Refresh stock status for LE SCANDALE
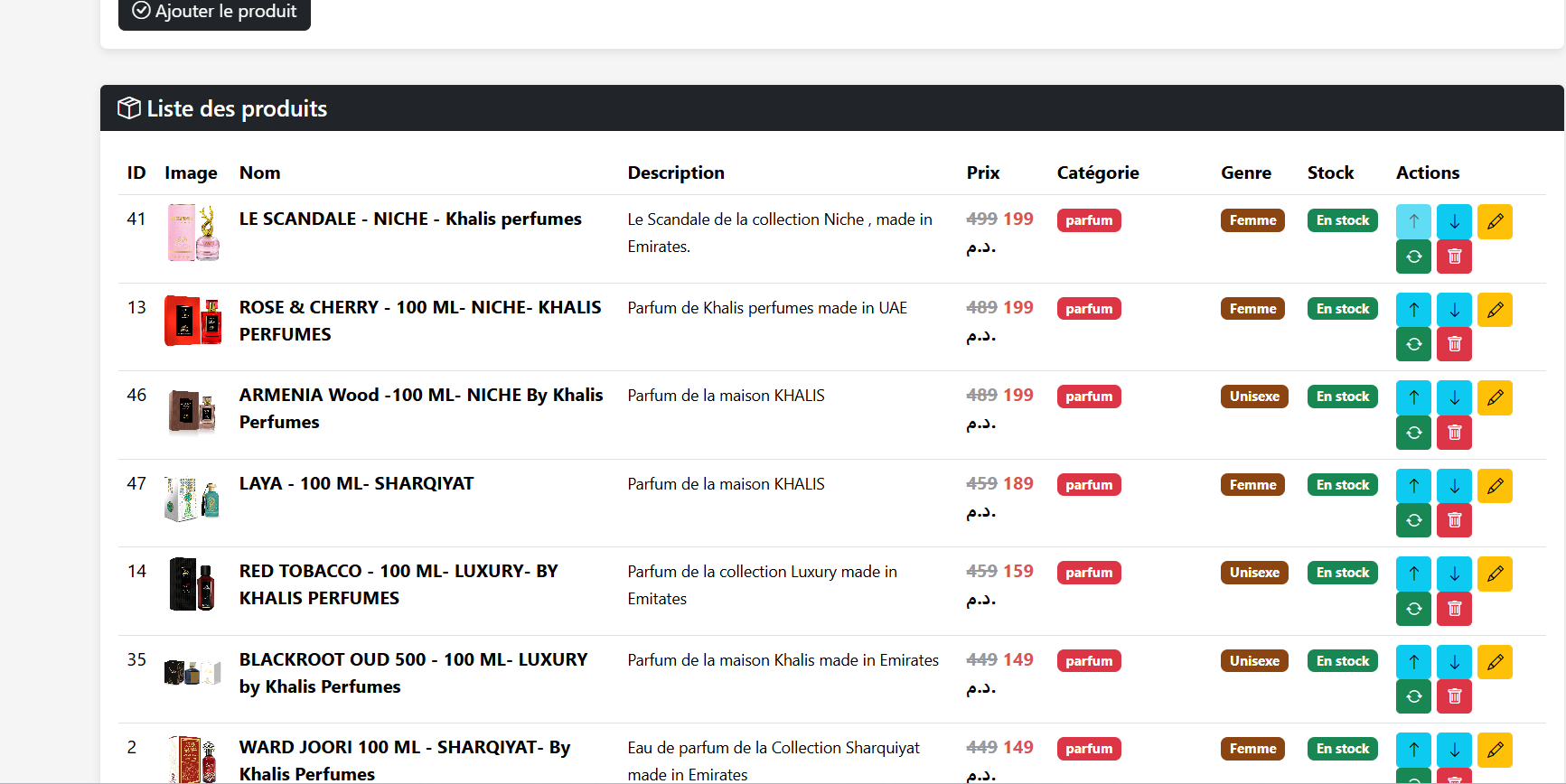 point(1413,257)
